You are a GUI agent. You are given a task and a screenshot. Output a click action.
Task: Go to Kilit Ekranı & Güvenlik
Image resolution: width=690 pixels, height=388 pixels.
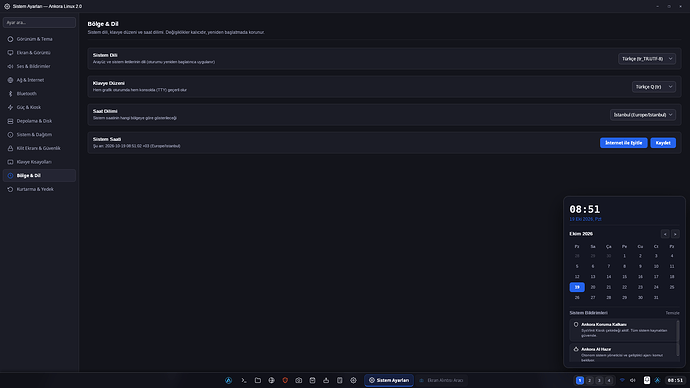pos(39,148)
